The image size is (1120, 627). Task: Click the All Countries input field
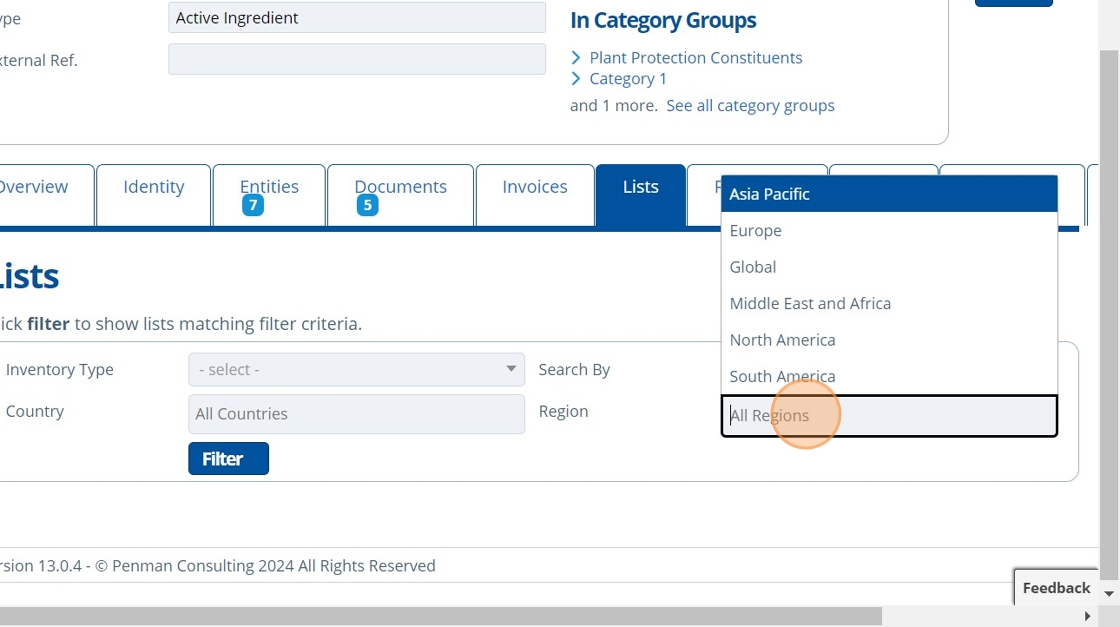[356, 414]
